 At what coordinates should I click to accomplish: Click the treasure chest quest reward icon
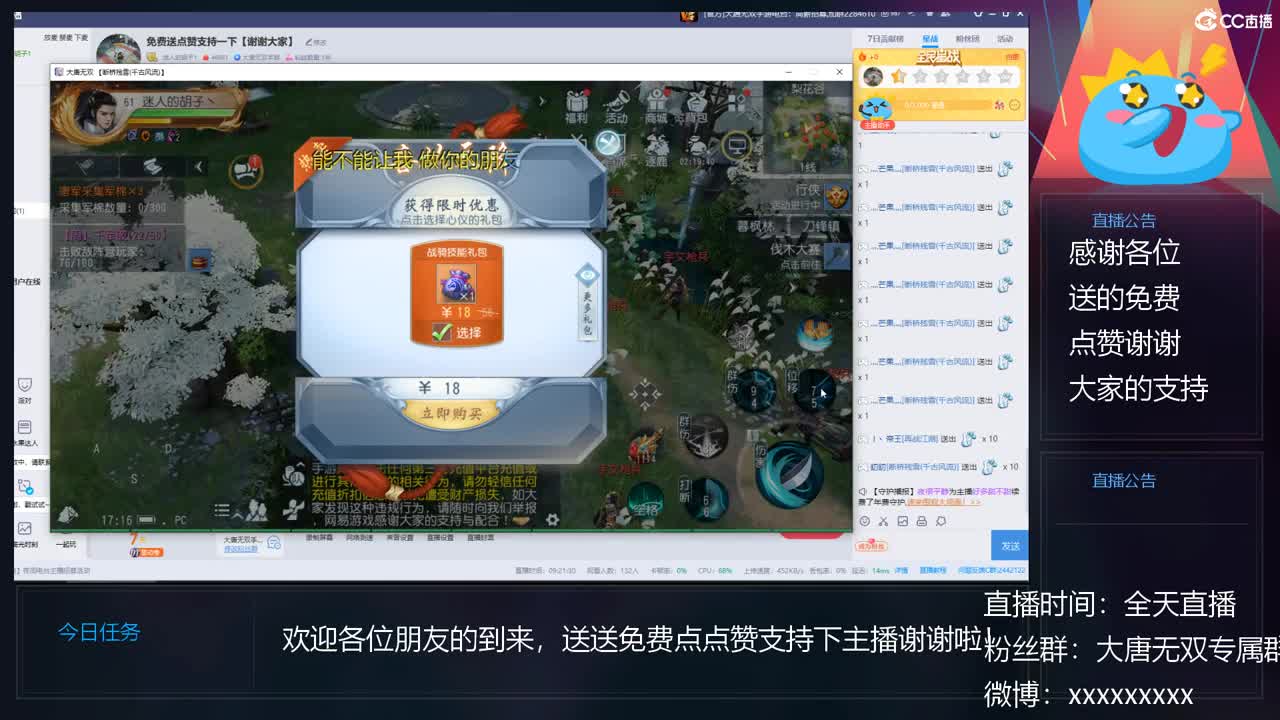(199, 261)
